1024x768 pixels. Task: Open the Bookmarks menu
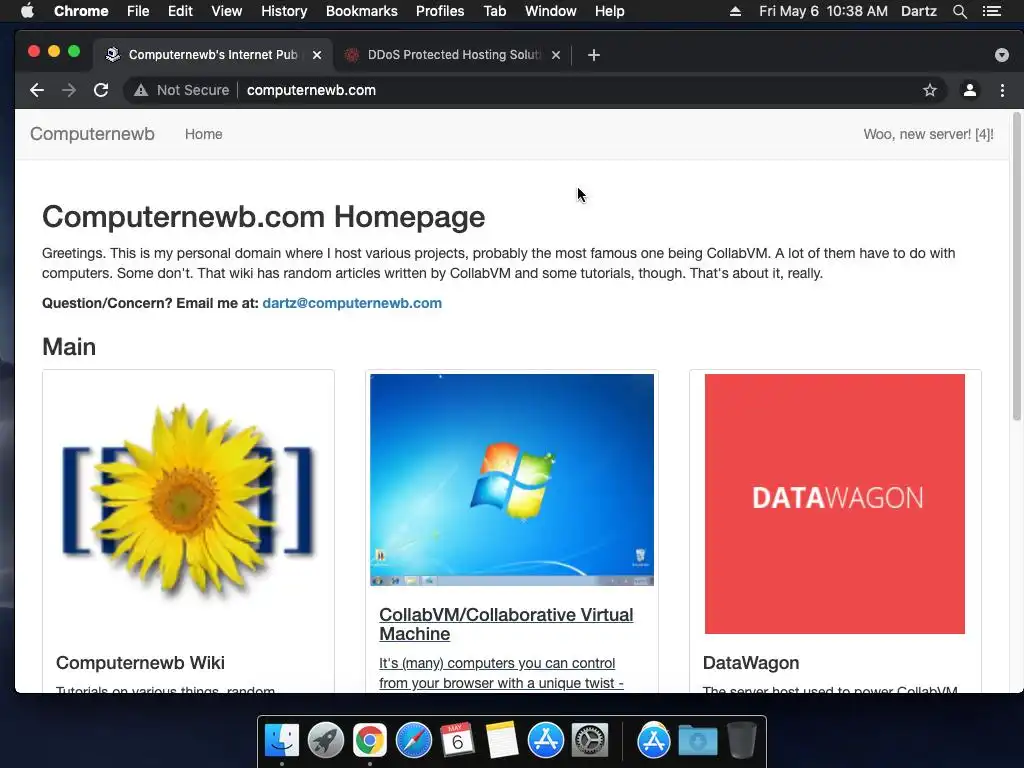(362, 11)
